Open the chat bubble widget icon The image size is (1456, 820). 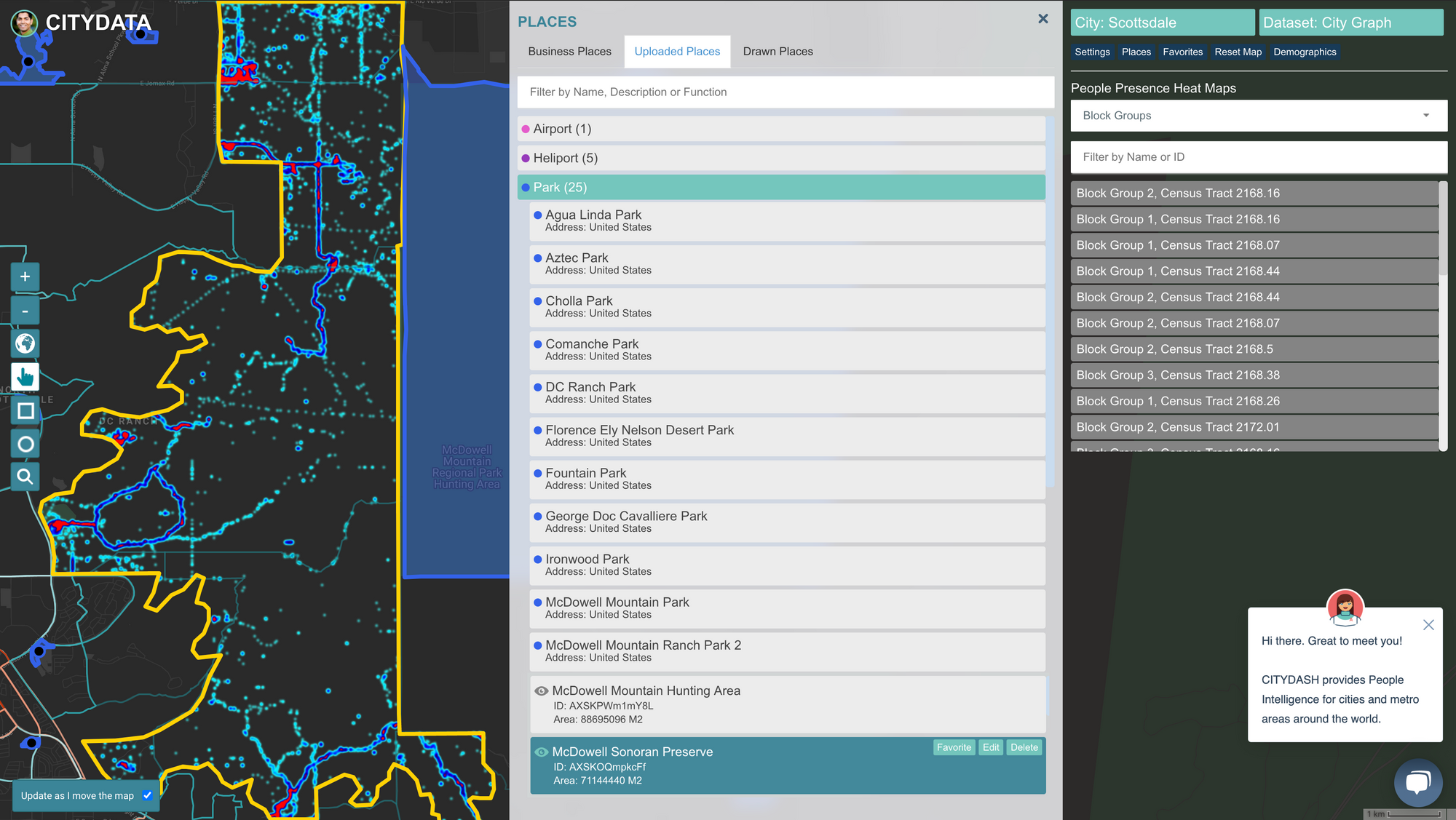[x=1417, y=783]
